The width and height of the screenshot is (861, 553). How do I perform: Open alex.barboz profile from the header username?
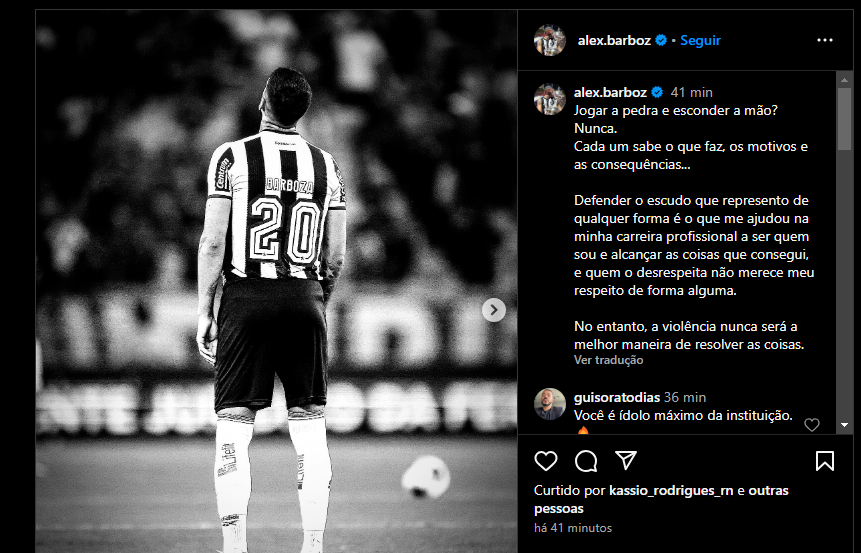614,40
